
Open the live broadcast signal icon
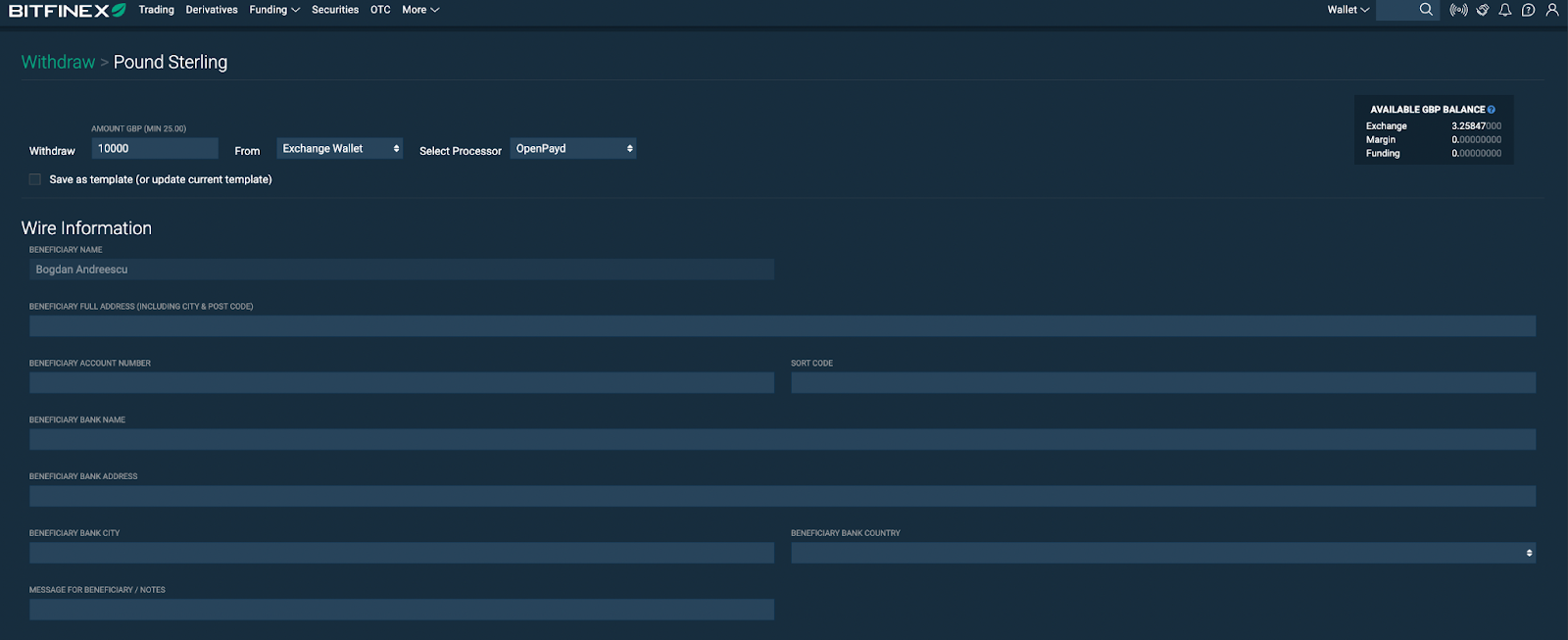(1459, 10)
